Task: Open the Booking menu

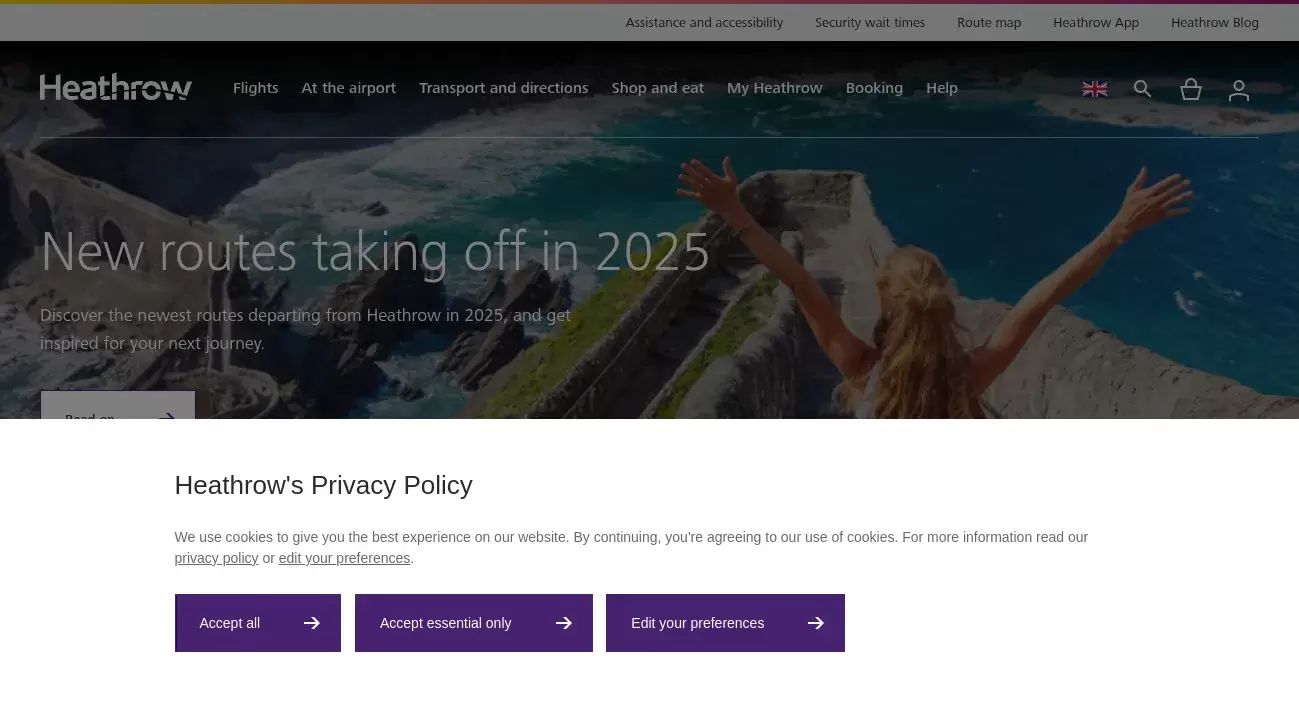Action: 874,88
